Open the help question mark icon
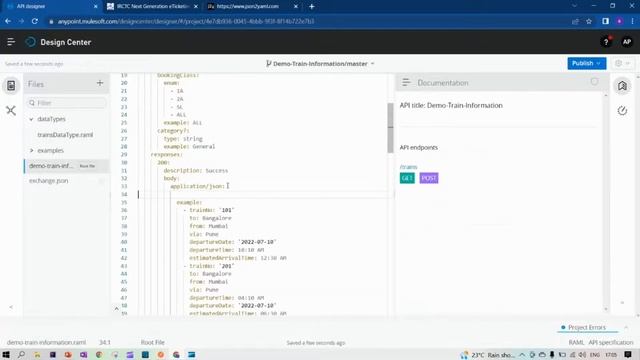Viewport: 640px width, 360px height. [606, 42]
